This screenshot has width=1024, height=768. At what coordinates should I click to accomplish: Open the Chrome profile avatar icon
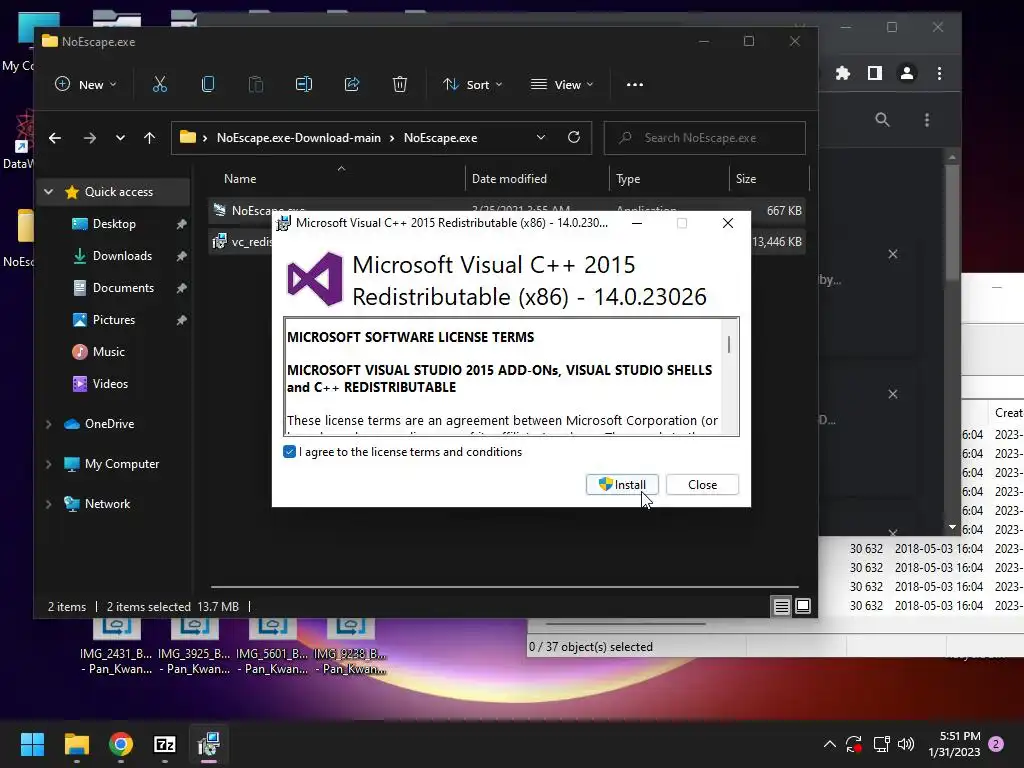[x=906, y=73]
